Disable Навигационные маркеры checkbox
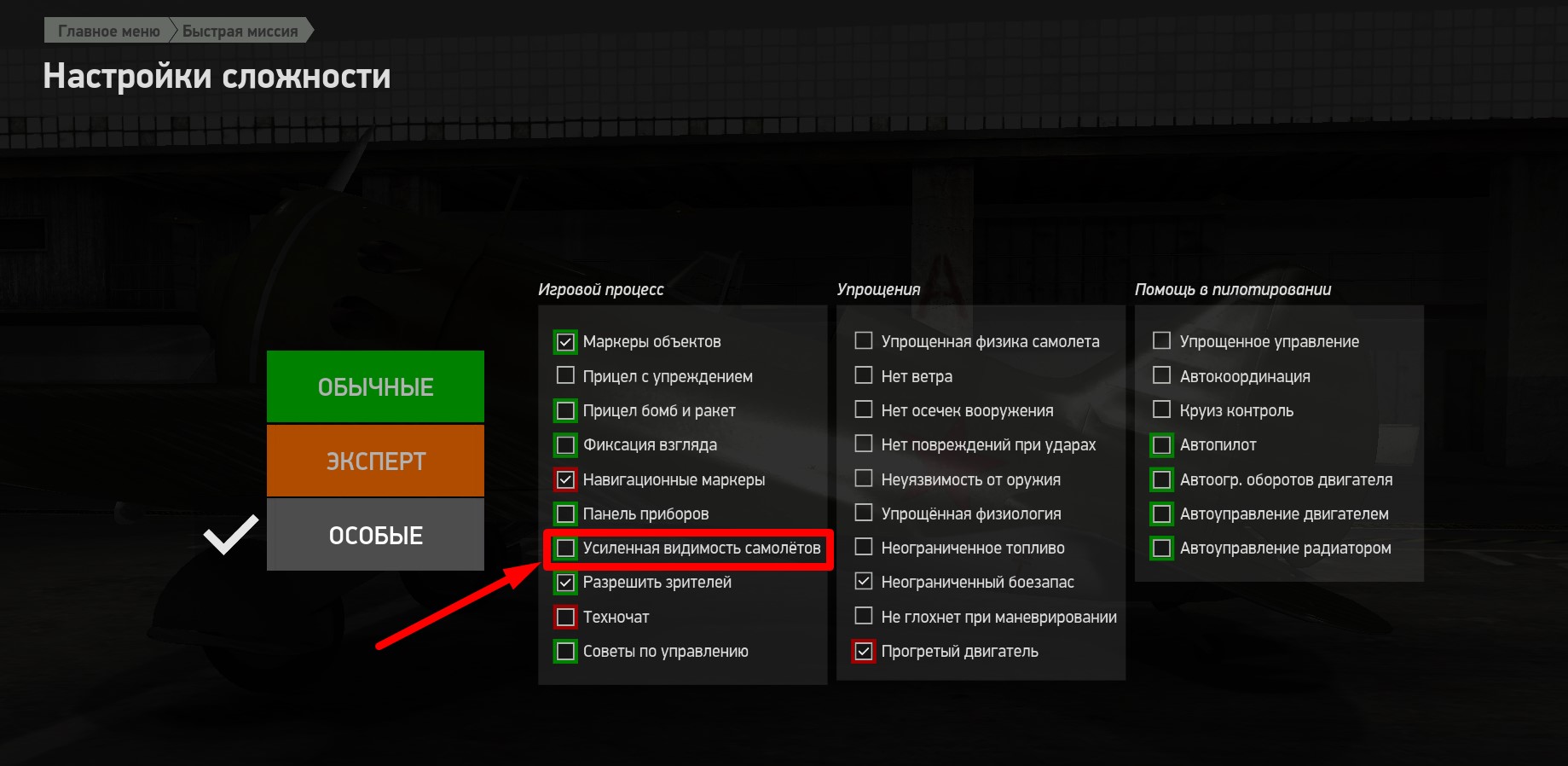The width and height of the screenshot is (1568, 766). 565,479
